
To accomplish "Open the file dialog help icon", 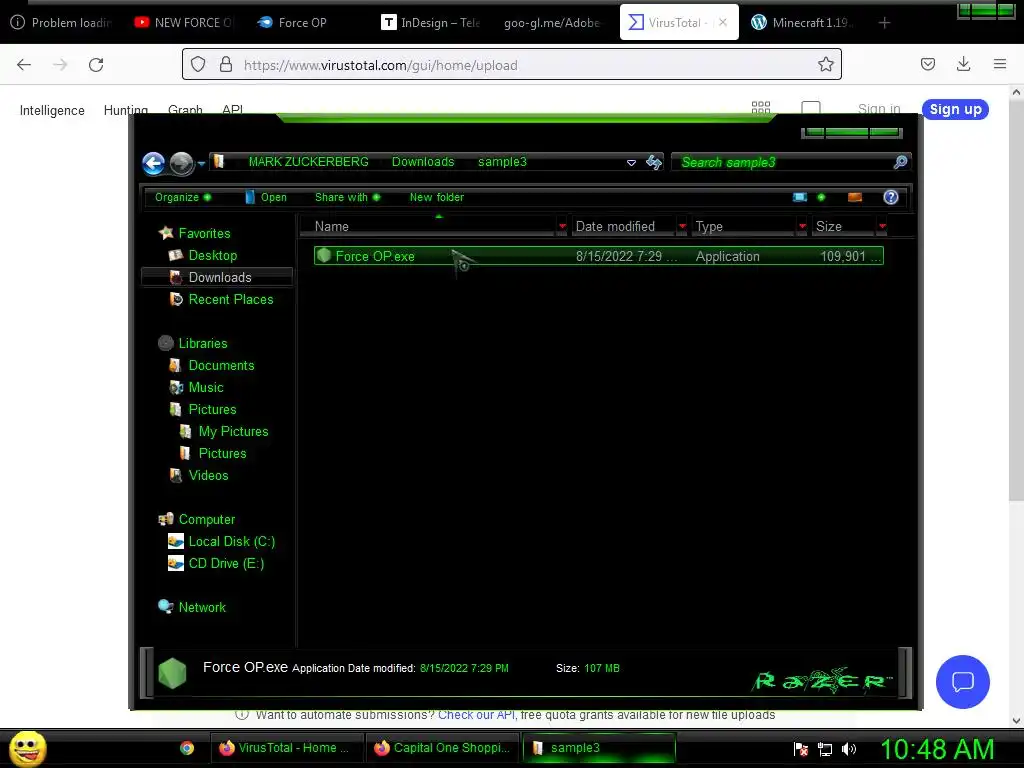I will pos(891,197).
